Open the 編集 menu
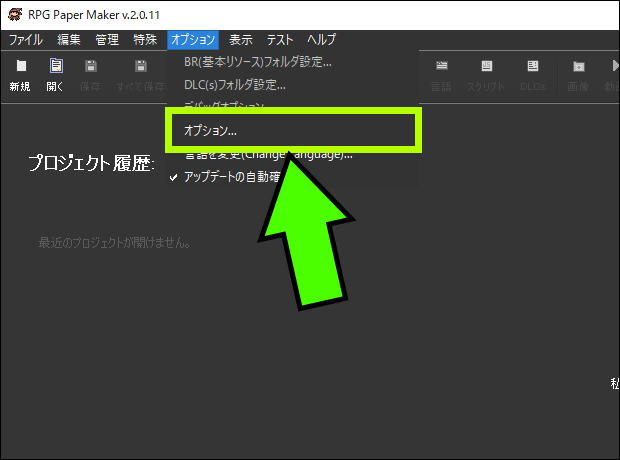The height and width of the screenshot is (460, 620). point(69,40)
